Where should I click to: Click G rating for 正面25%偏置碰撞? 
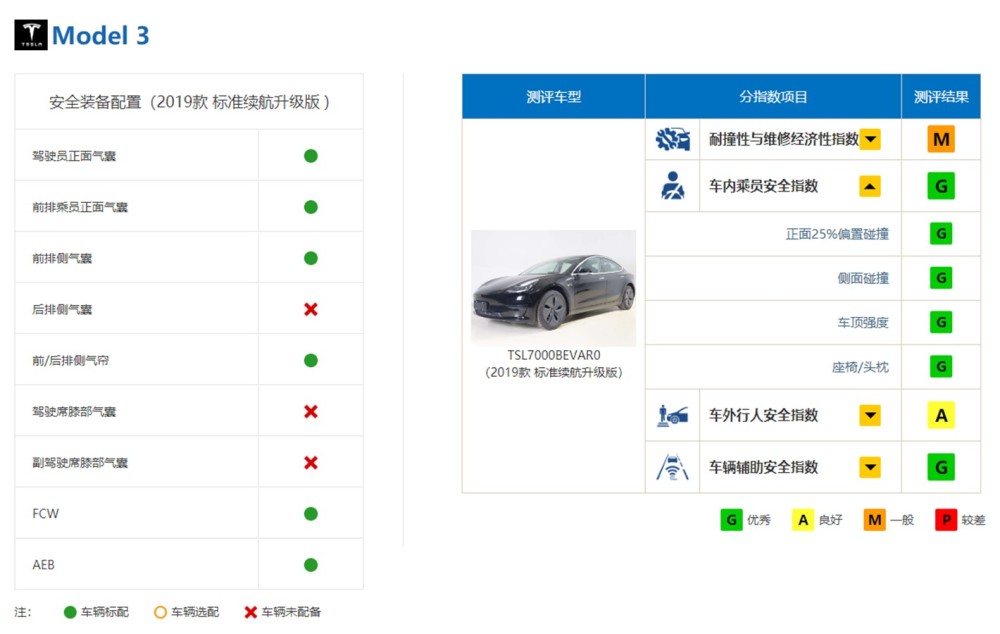941,233
